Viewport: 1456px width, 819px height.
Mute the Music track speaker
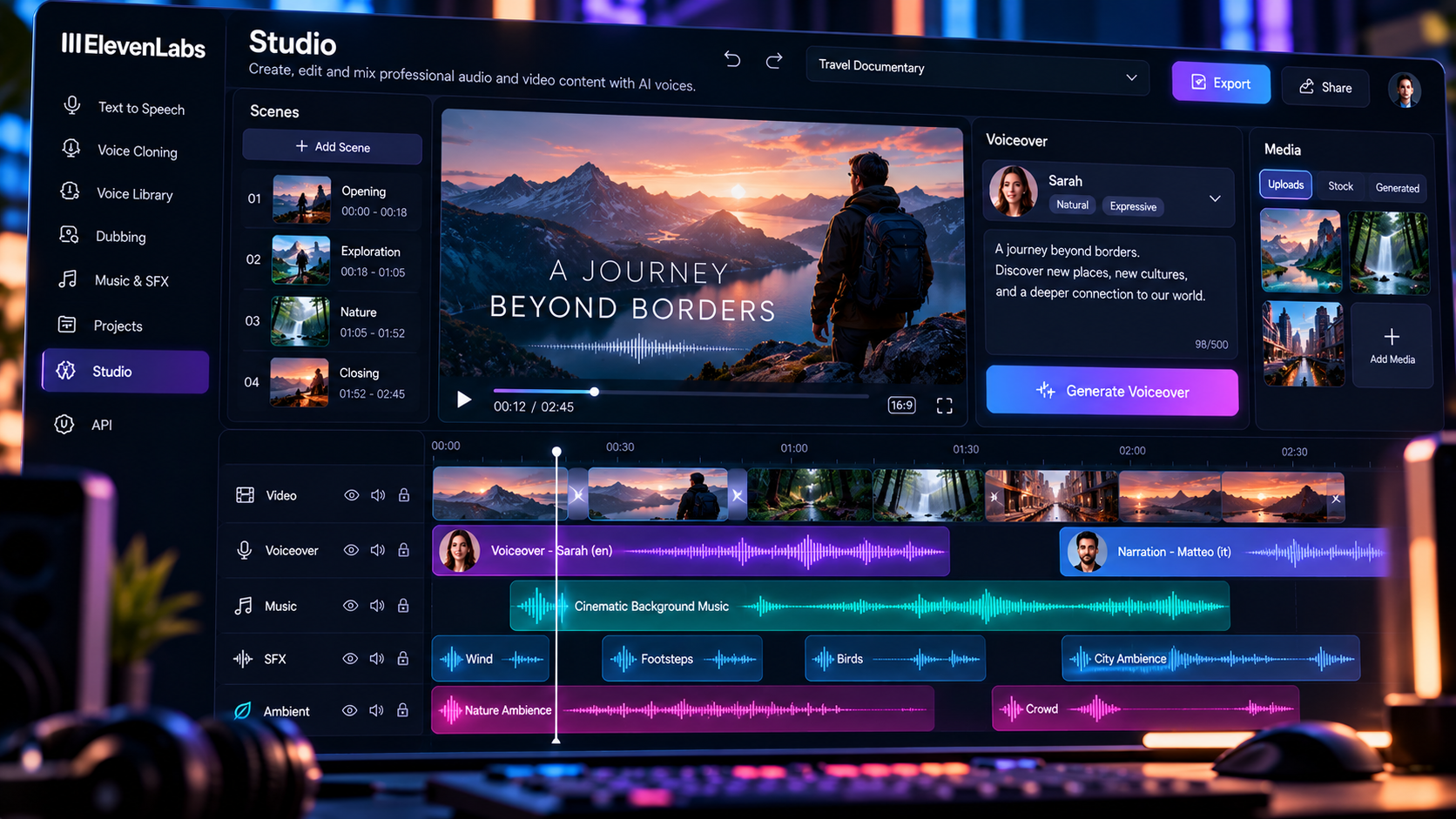[377, 606]
